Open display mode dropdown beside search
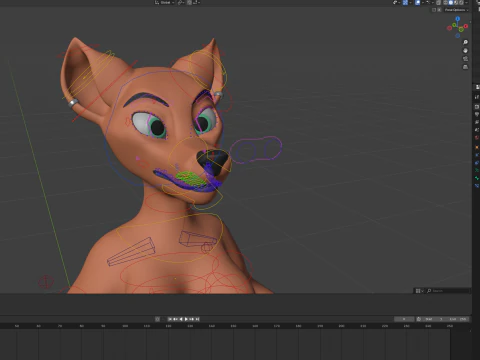The image size is (480, 360). tap(419, 291)
